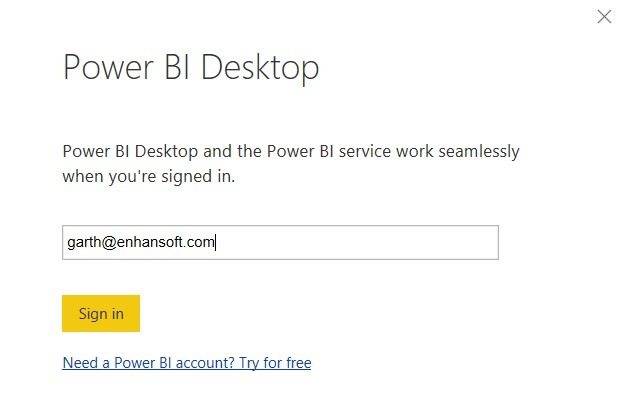Focus the email address input field
Image resolution: width=624 pixels, height=416 pixels.
pyautogui.click(x=280, y=242)
